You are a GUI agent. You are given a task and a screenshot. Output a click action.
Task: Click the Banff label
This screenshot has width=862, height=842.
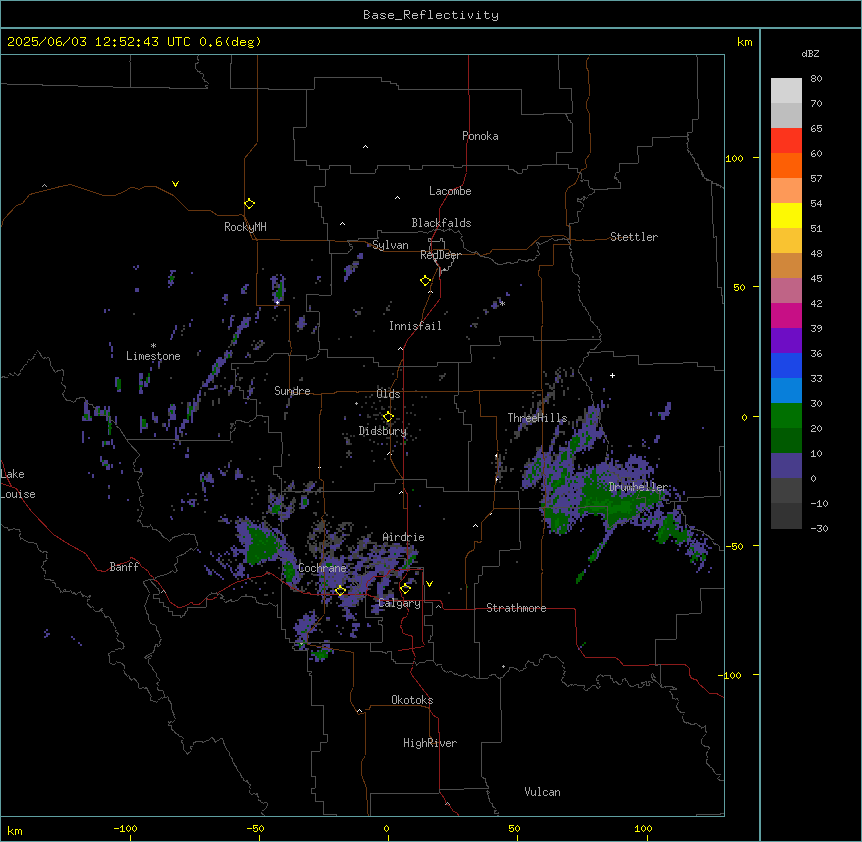(x=124, y=567)
